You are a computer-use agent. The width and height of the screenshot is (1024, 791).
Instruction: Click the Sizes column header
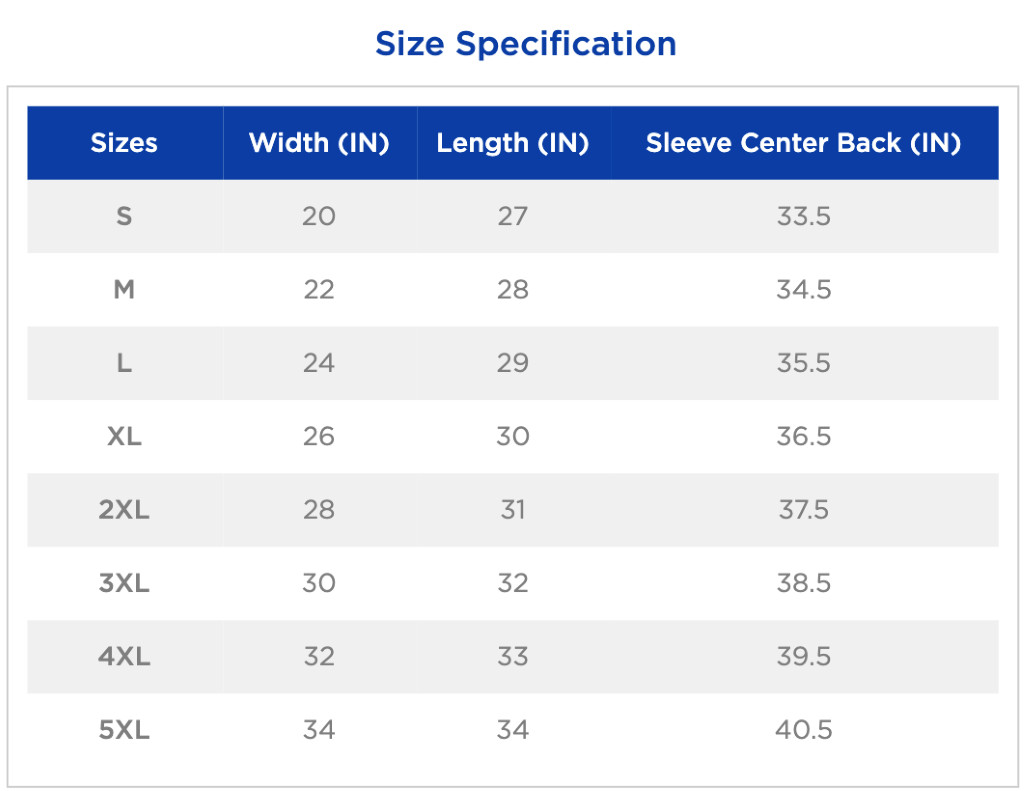click(x=124, y=143)
